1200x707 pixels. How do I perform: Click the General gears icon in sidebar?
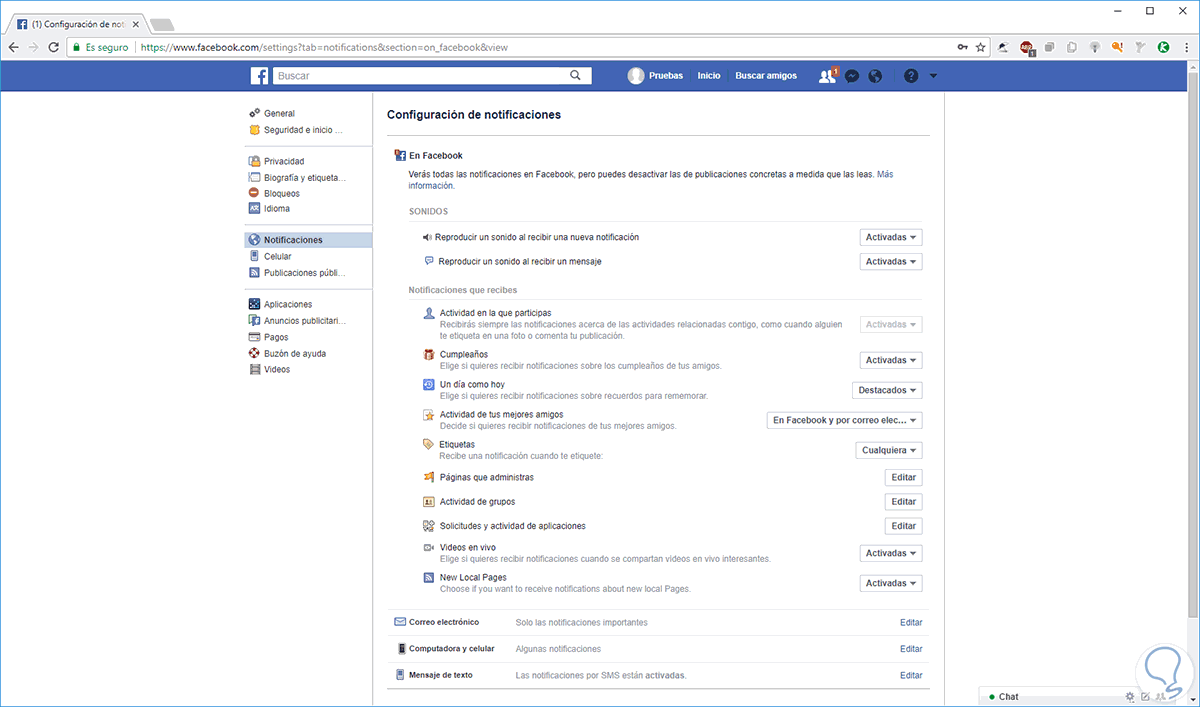(x=255, y=113)
